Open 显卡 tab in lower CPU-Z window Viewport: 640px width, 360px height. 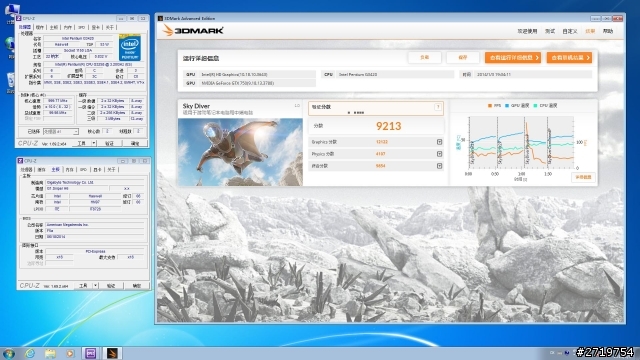click(x=98, y=170)
